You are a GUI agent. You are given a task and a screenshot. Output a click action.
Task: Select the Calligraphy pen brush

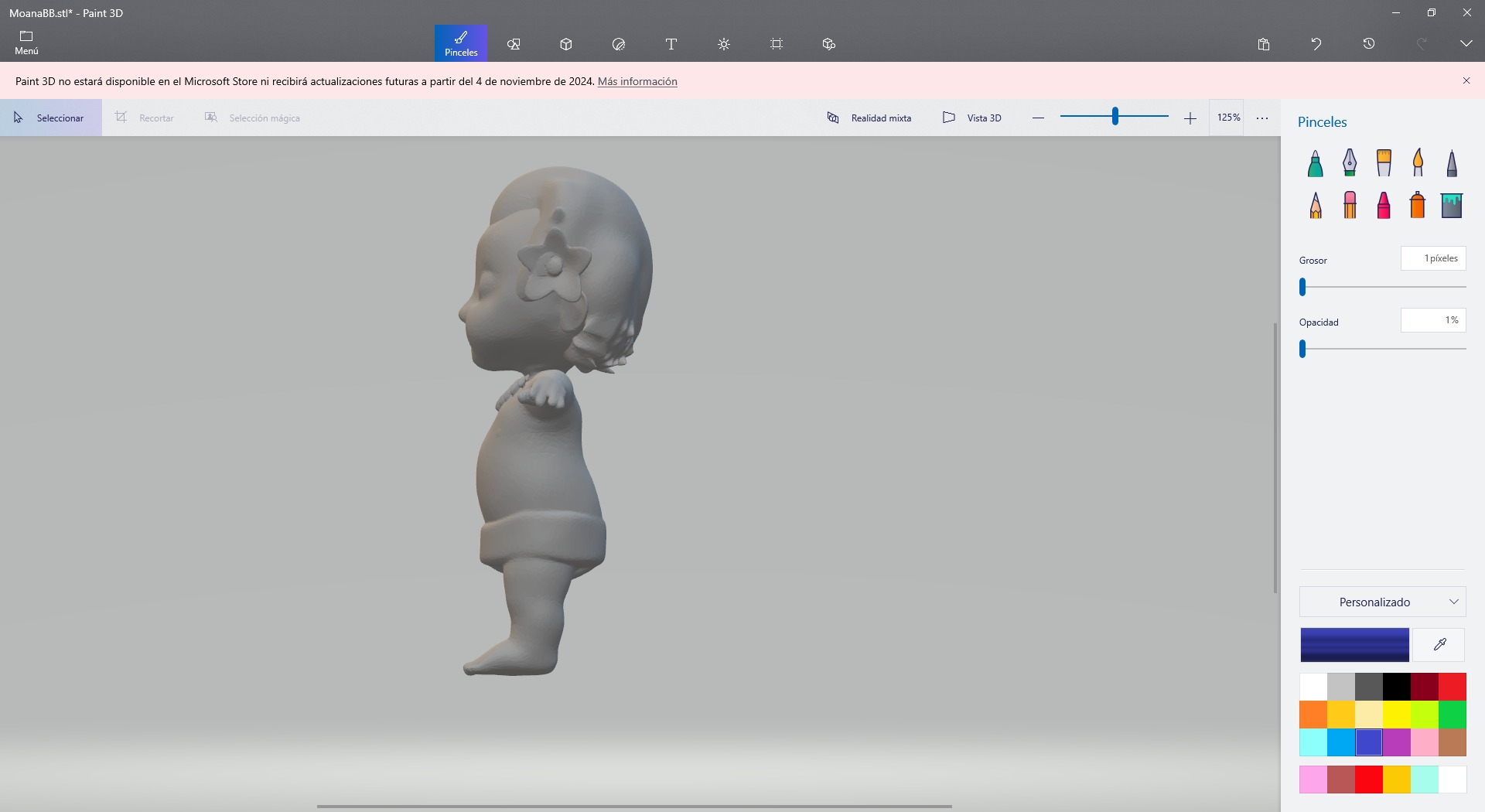click(1350, 163)
